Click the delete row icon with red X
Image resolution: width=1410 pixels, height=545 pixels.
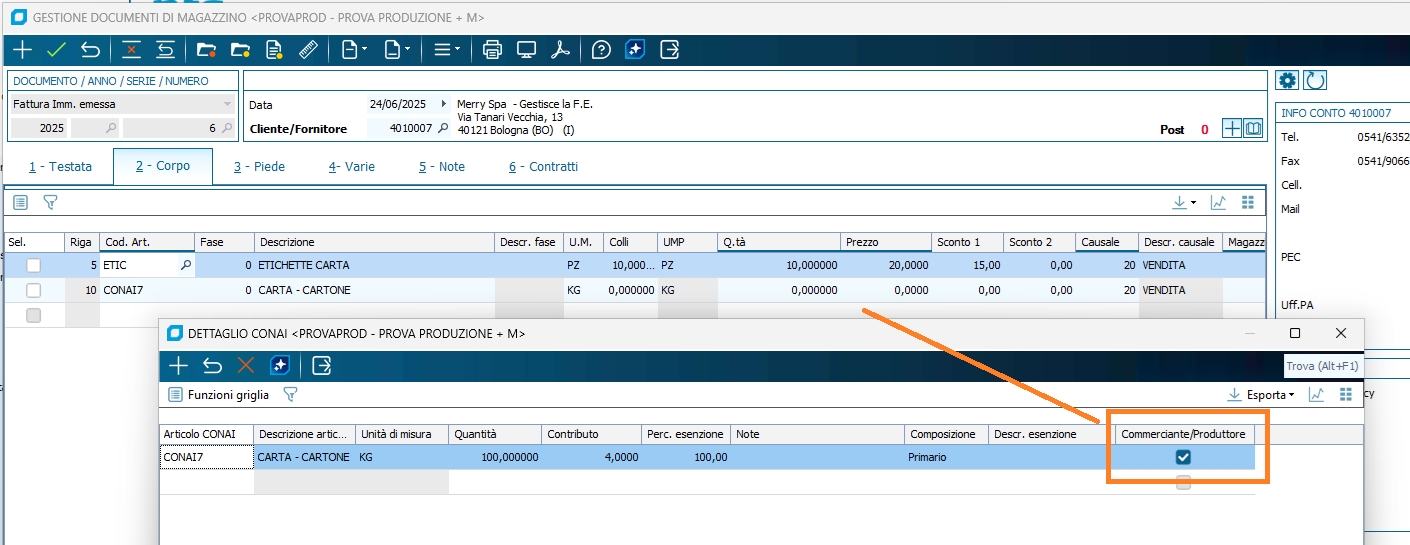pos(131,49)
